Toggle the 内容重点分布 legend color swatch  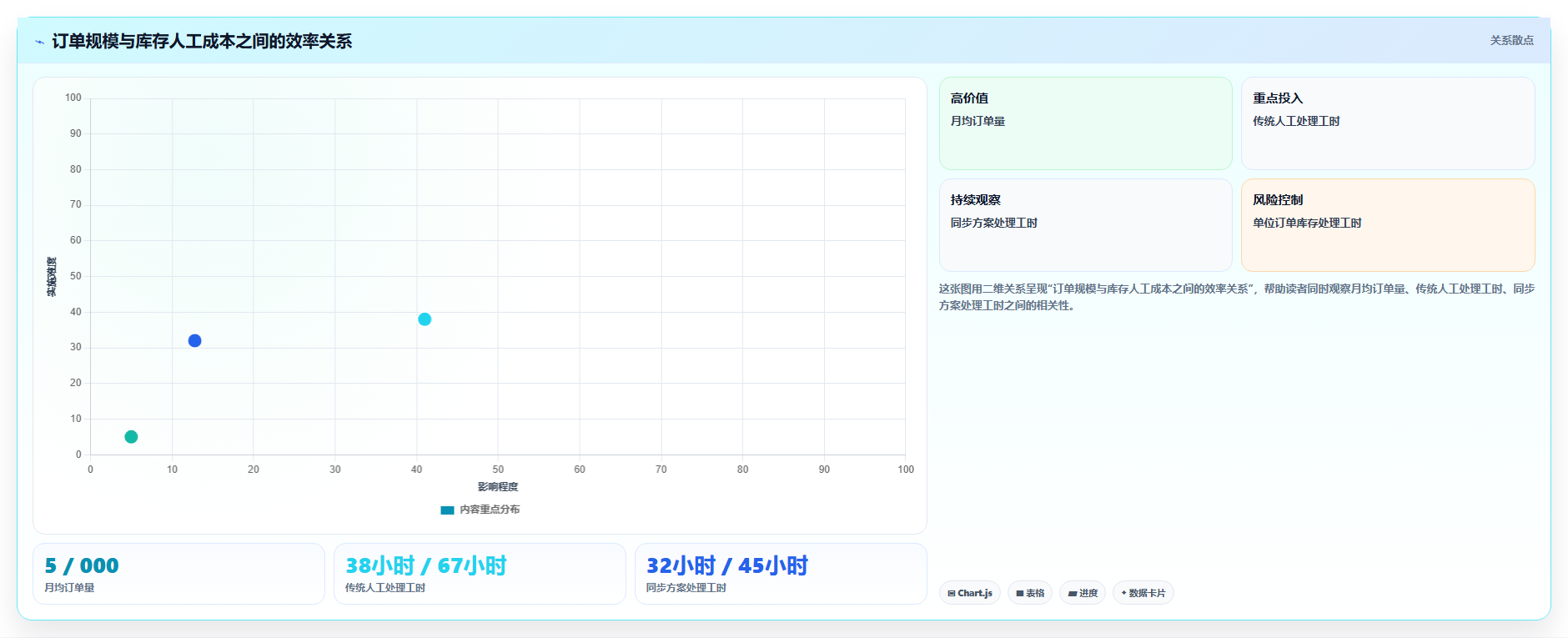(447, 510)
